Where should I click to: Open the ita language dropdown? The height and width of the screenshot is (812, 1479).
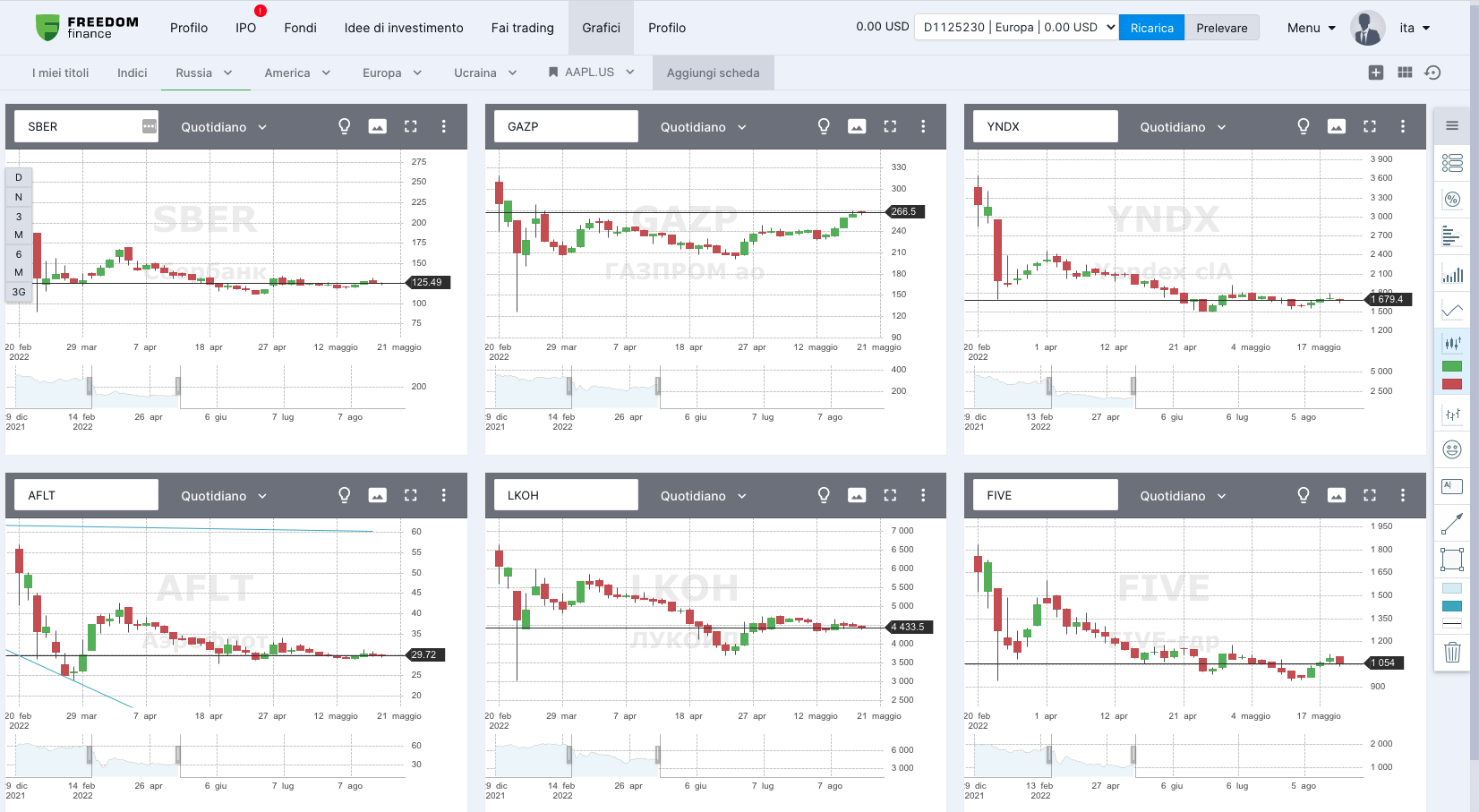(1415, 28)
